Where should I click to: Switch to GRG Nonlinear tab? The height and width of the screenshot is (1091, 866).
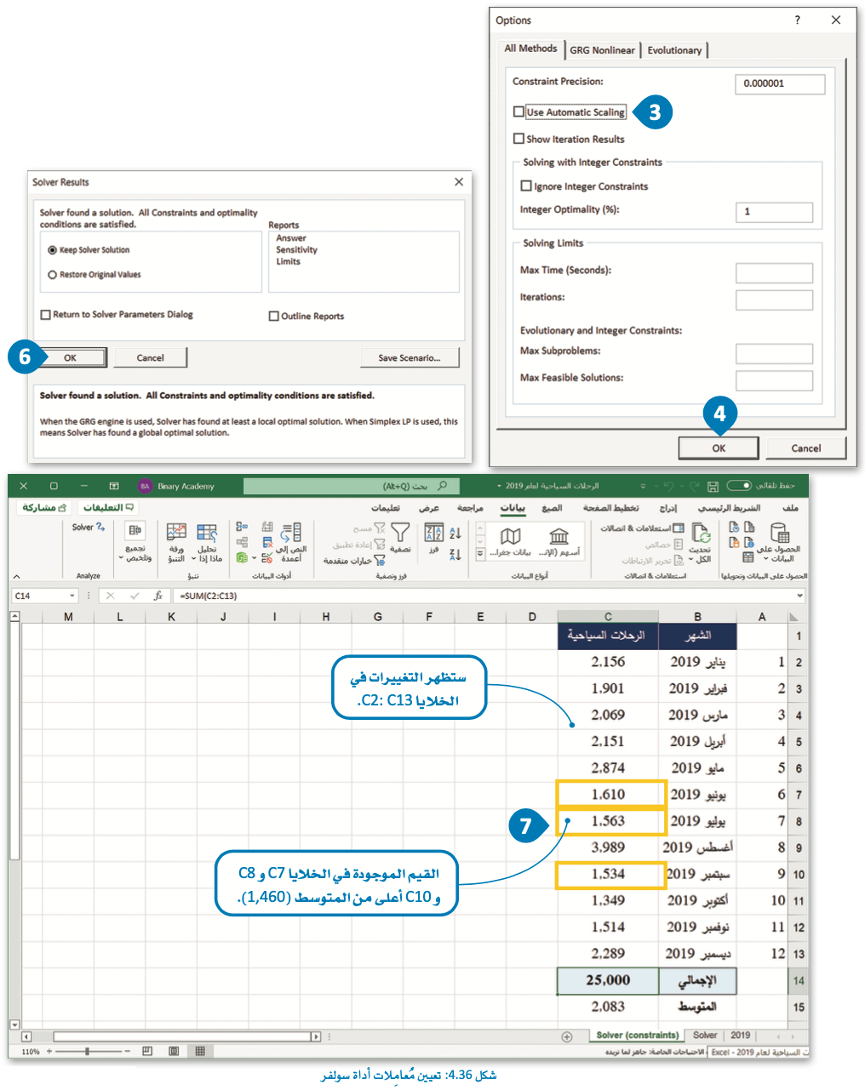(x=602, y=50)
